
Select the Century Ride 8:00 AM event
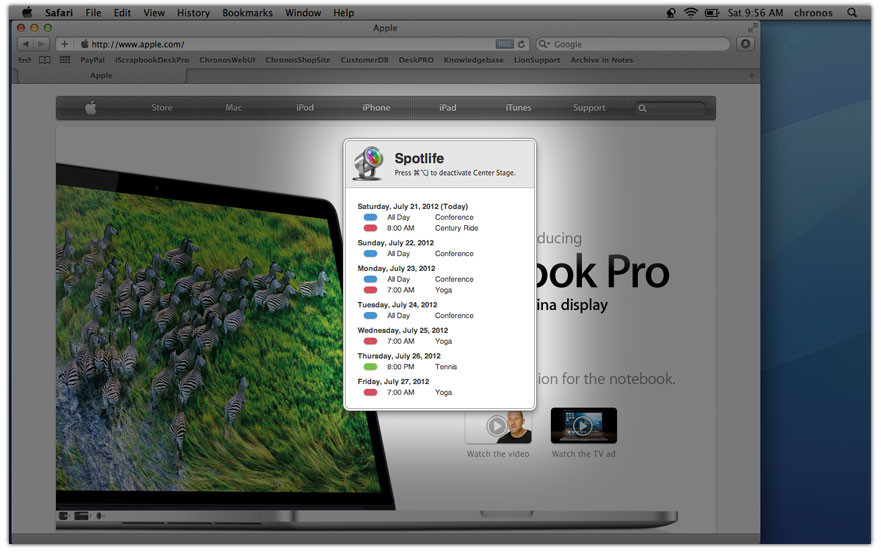pos(421,228)
